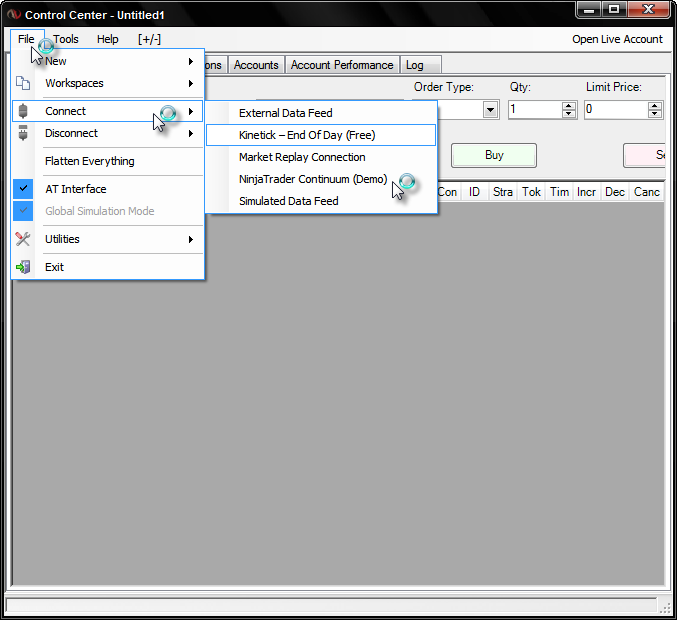This screenshot has height=620, width=677.
Task: Select External Data Feed connection
Action: coord(321,113)
